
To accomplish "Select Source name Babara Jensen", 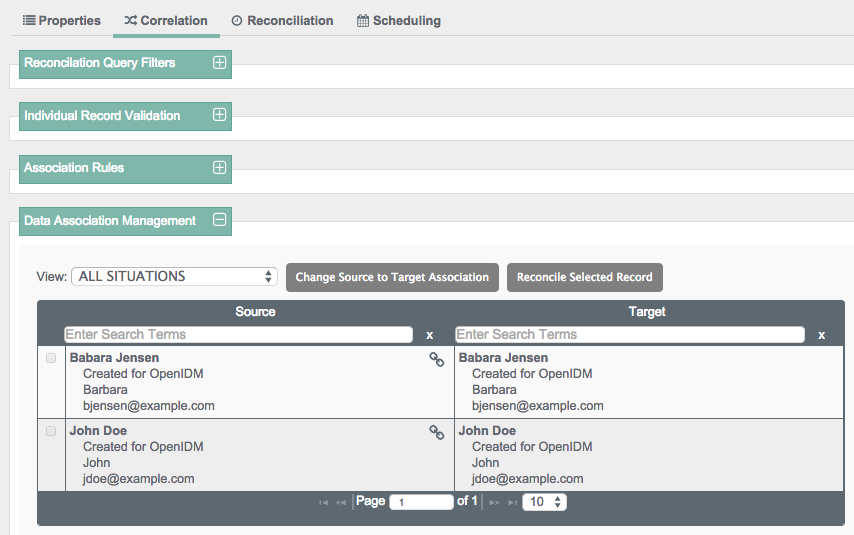I will click(114, 358).
